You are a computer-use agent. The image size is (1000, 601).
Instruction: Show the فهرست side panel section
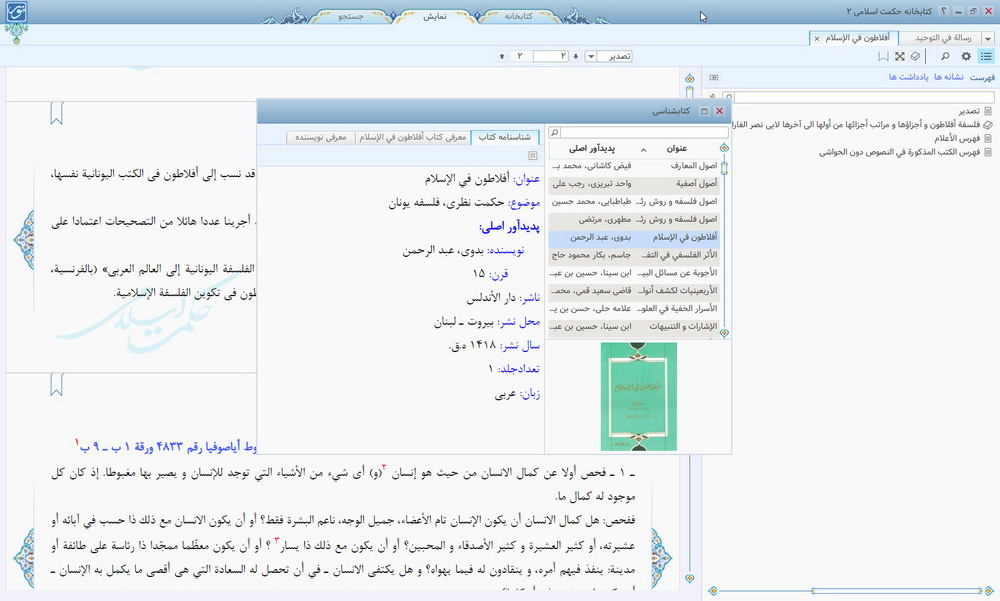coord(982,77)
